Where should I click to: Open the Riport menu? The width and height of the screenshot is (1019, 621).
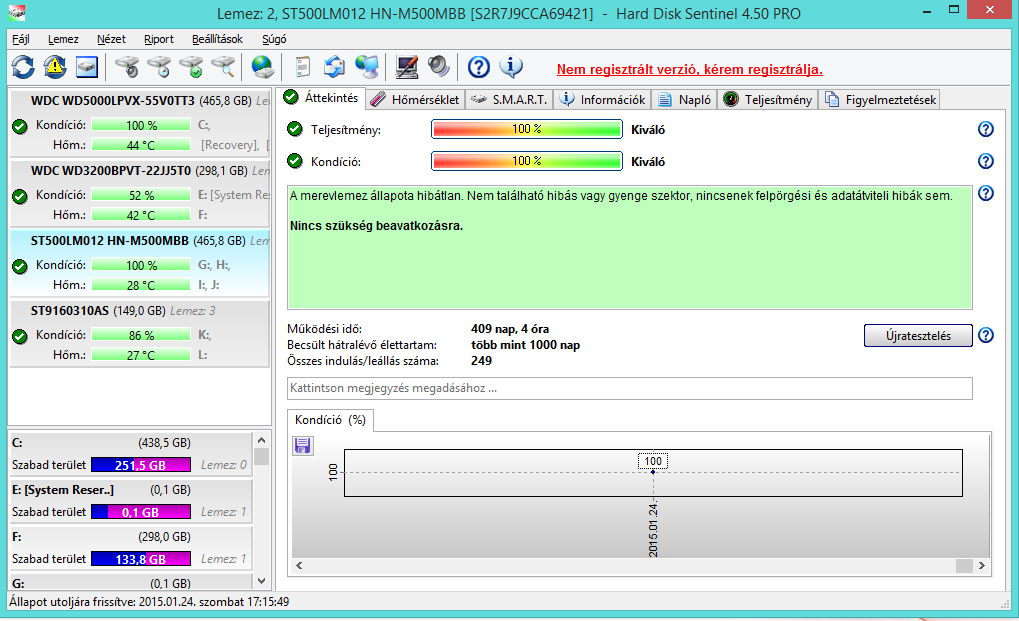point(159,39)
